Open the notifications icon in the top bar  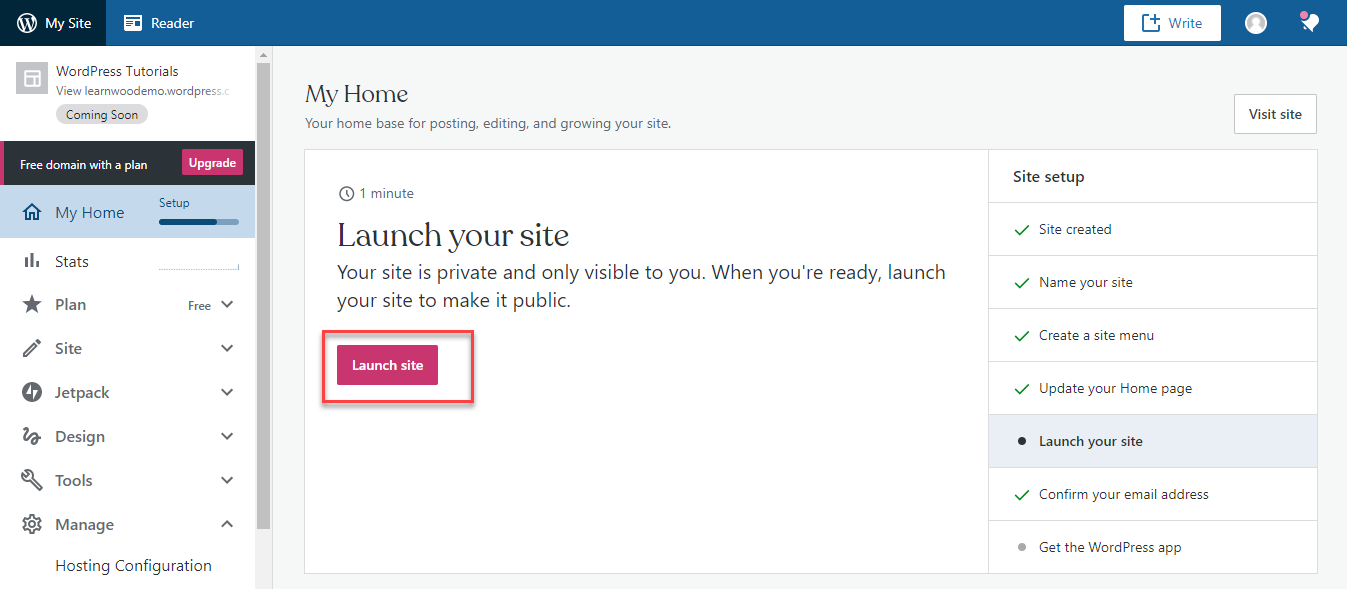click(1310, 22)
